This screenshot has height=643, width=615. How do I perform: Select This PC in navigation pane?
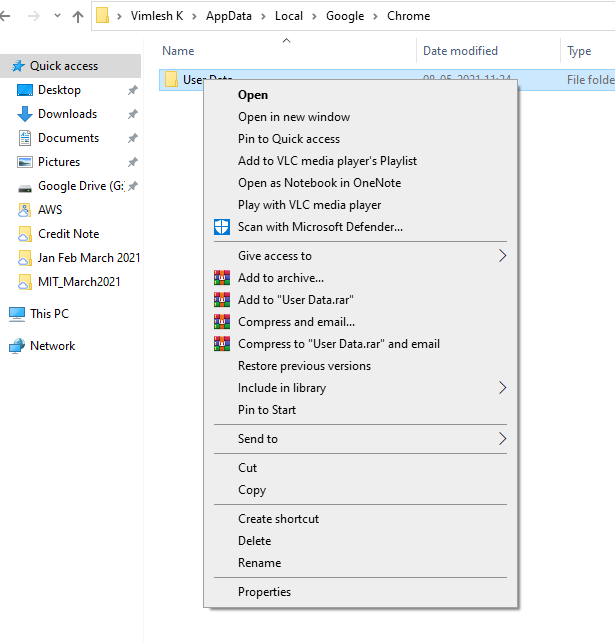pyautogui.click(x=49, y=314)
